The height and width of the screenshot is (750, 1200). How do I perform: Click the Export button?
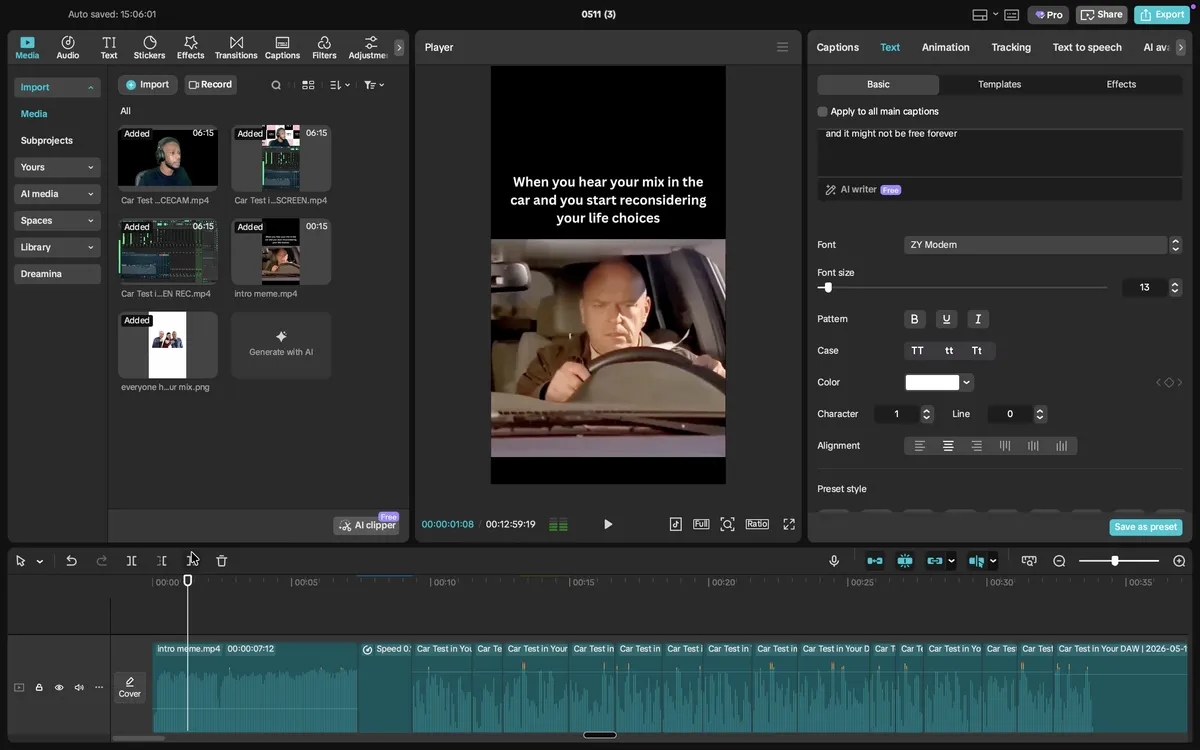(1162, 15)
